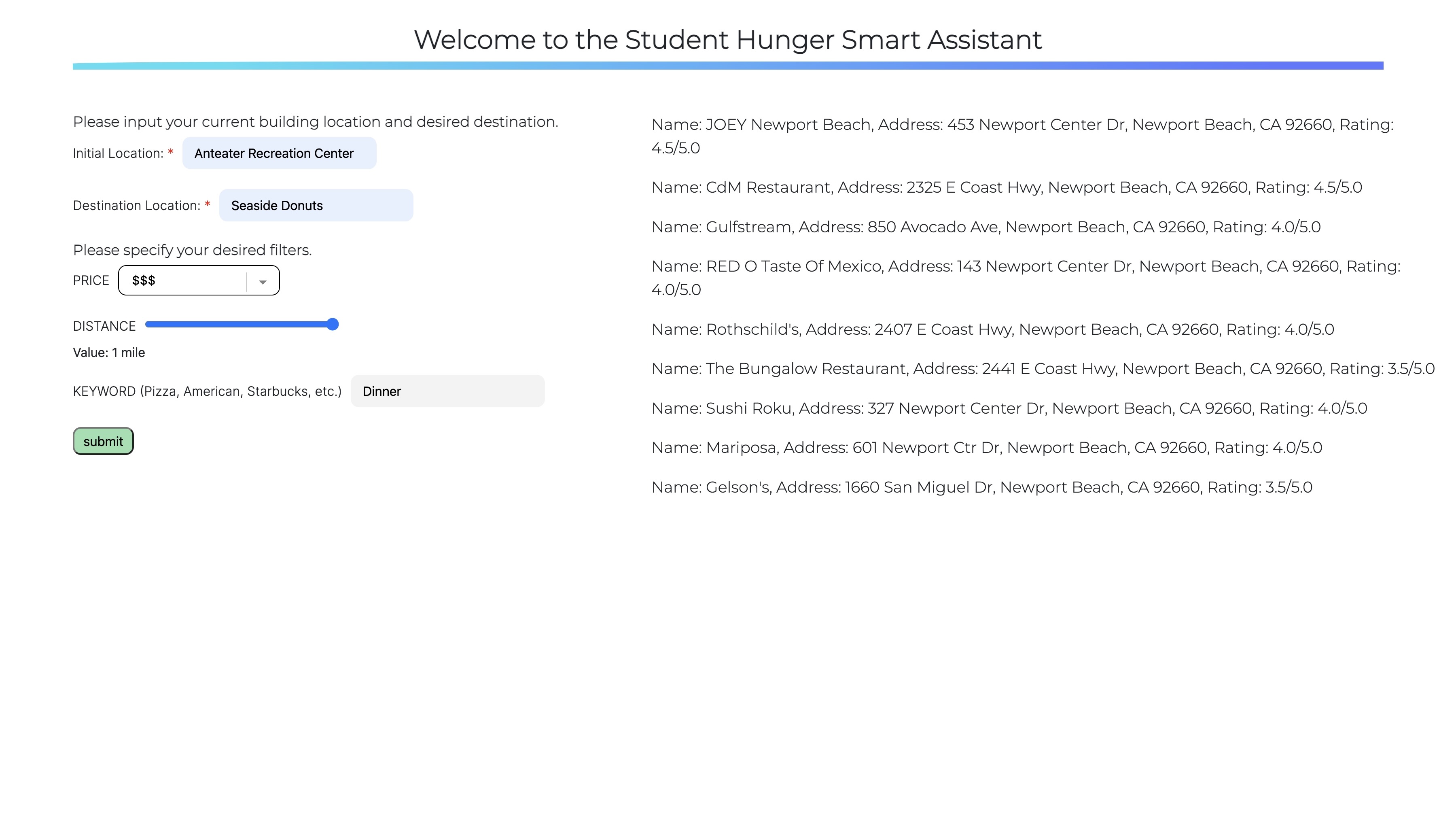The image size is (1456, 816).
Task: Select the CdM Restaurant result
Action: tap(1006, 187)
